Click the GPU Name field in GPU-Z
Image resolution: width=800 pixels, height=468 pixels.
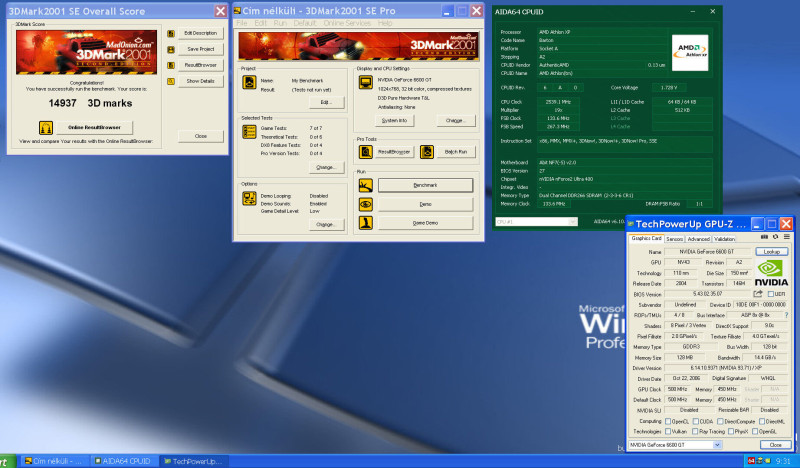click(x=707, y=252)
